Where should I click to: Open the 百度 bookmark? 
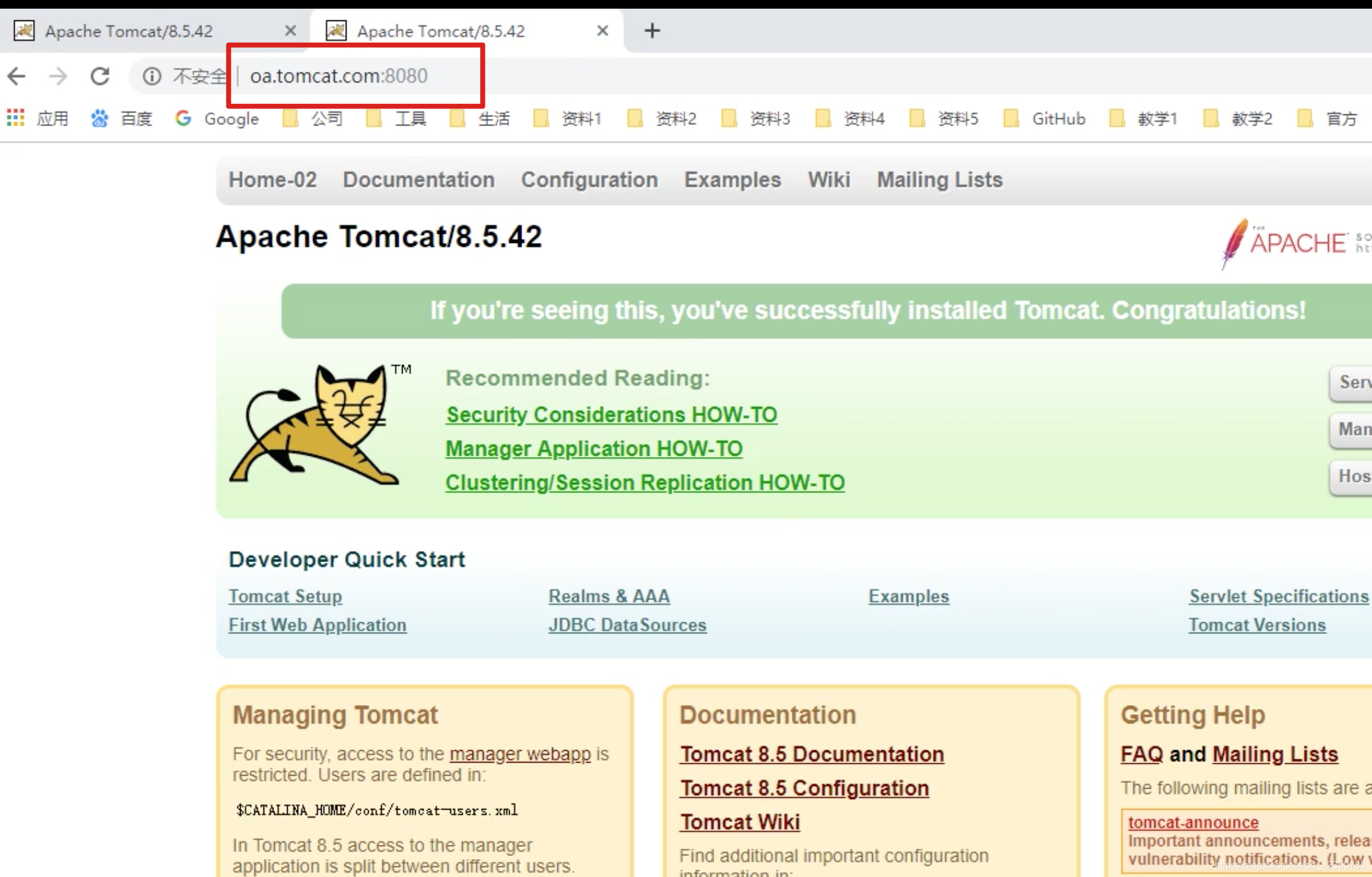[x=122, y=118]
